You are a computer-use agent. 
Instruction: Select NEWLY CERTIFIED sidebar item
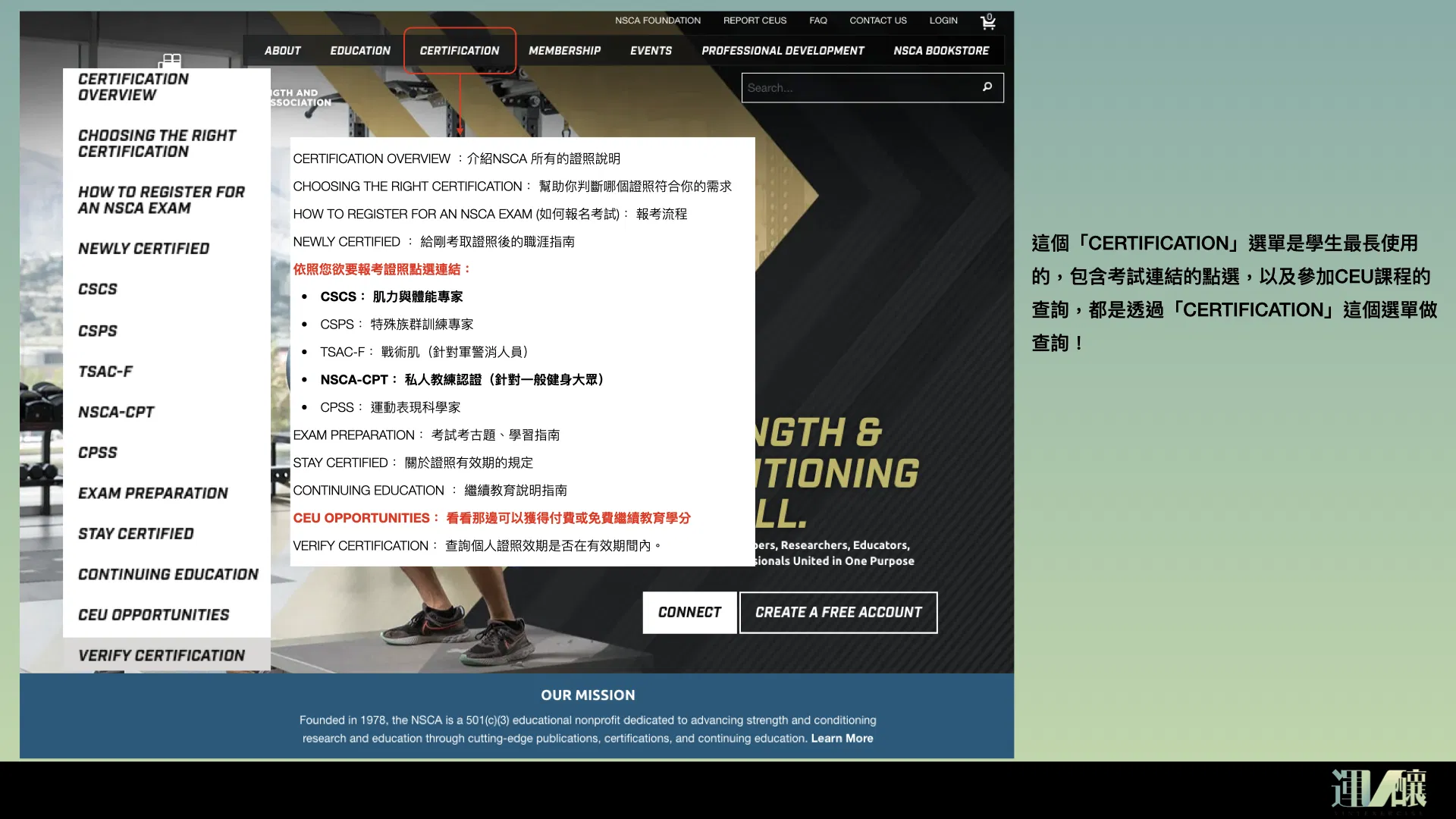144,249
